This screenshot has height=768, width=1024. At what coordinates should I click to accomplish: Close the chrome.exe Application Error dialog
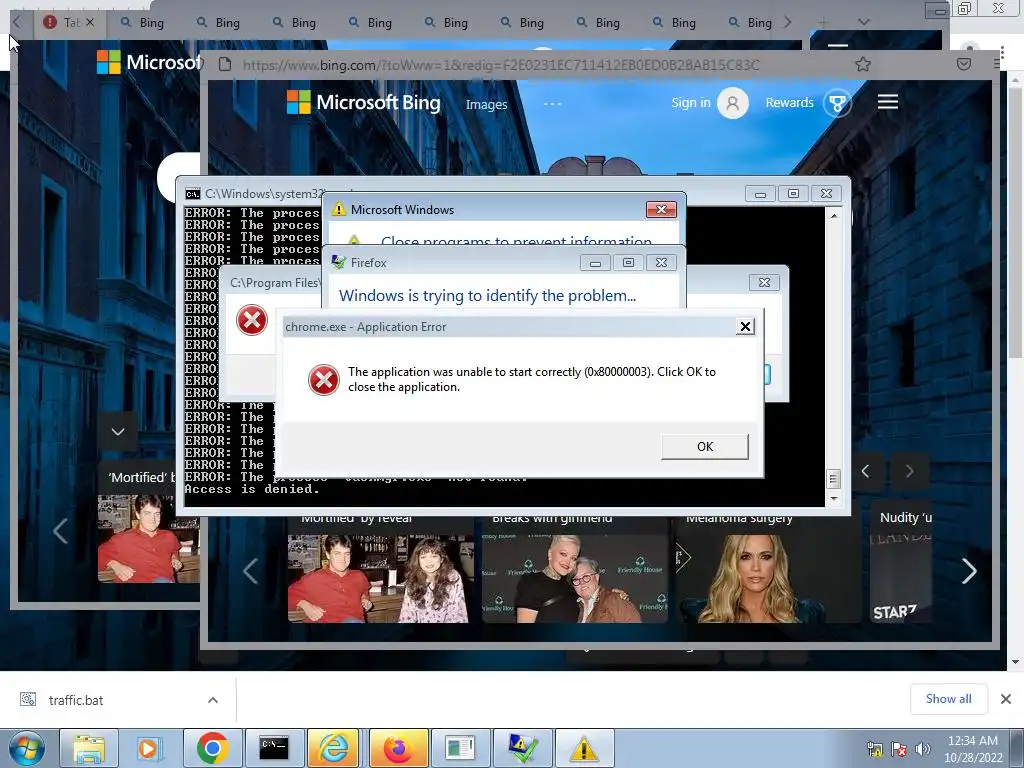click(x=745, y=327)
